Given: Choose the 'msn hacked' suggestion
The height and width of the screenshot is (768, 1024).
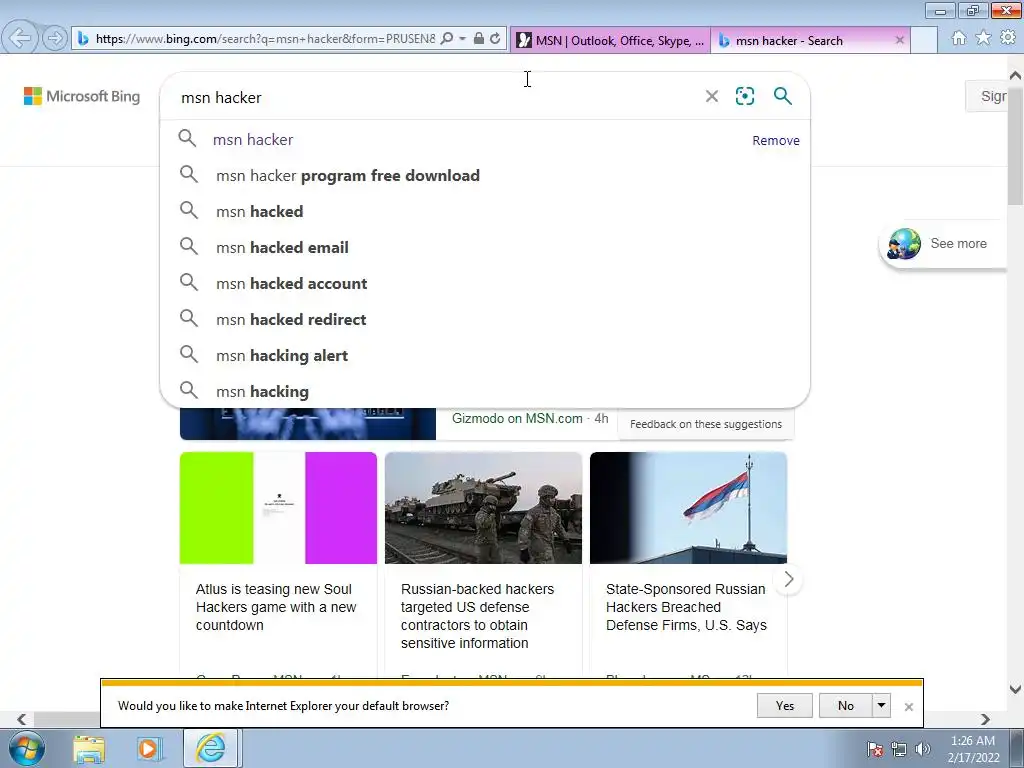Looking at the screenshot, I should click(x=485, y=212).
